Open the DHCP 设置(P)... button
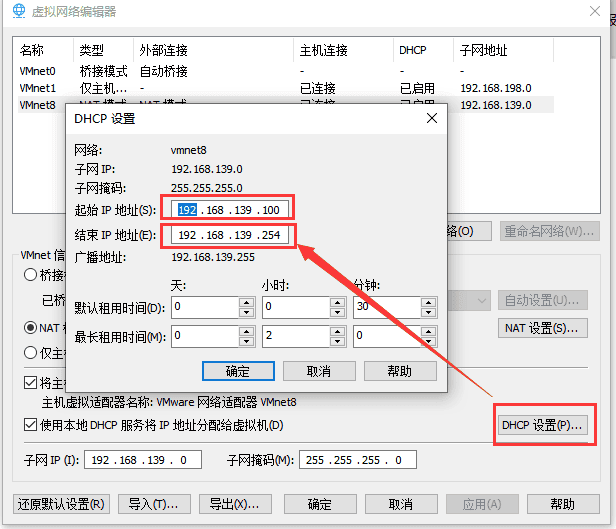 (542, 426)
